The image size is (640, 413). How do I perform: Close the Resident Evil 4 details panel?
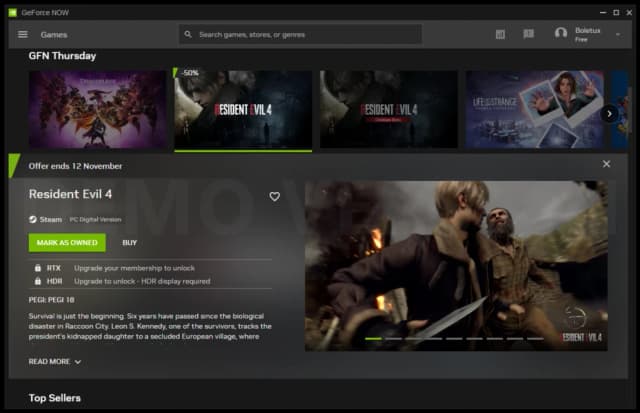[607, 164]
